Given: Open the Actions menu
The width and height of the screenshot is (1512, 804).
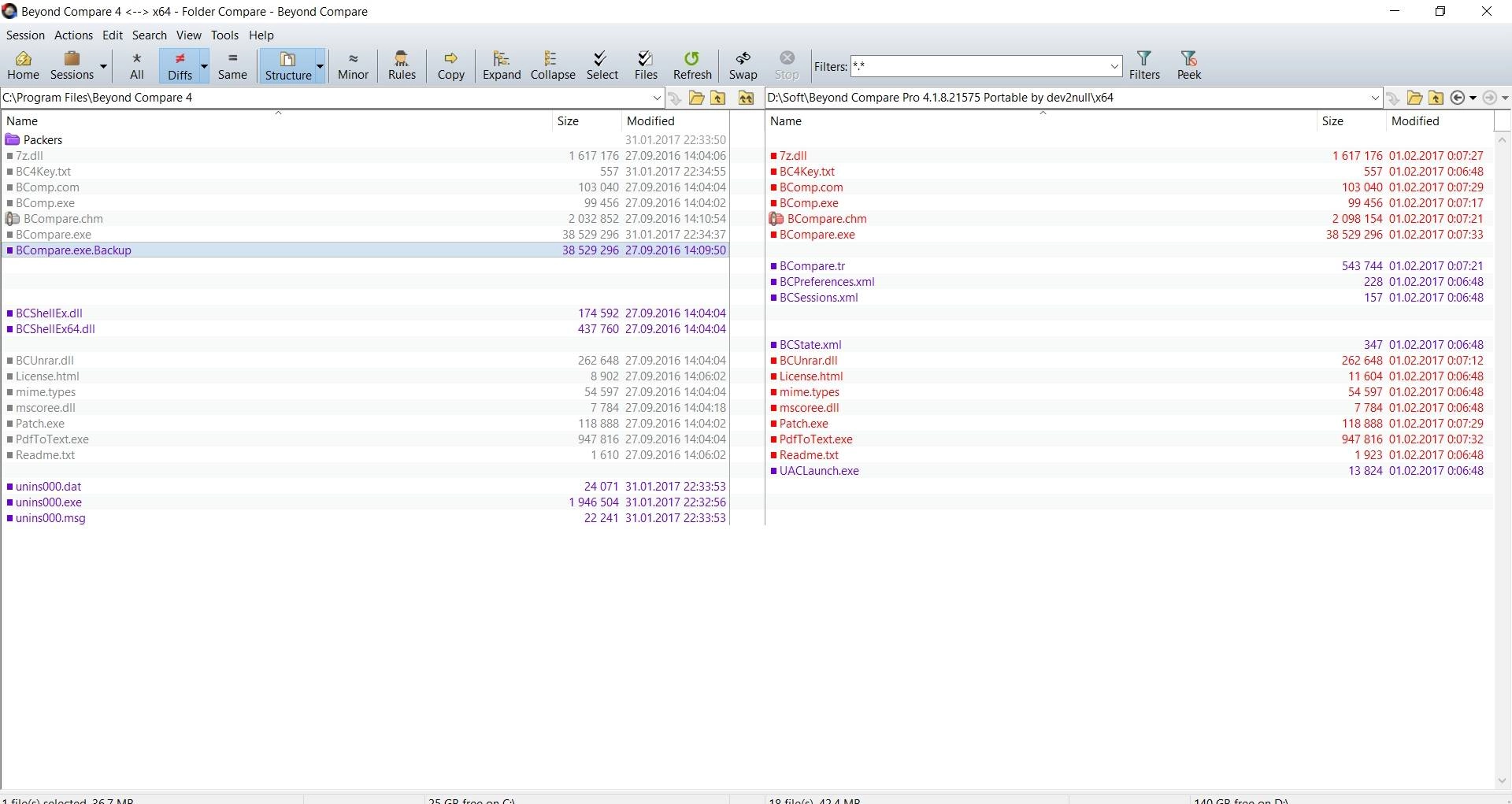Looking at the screenshot, I should (73, 35).
